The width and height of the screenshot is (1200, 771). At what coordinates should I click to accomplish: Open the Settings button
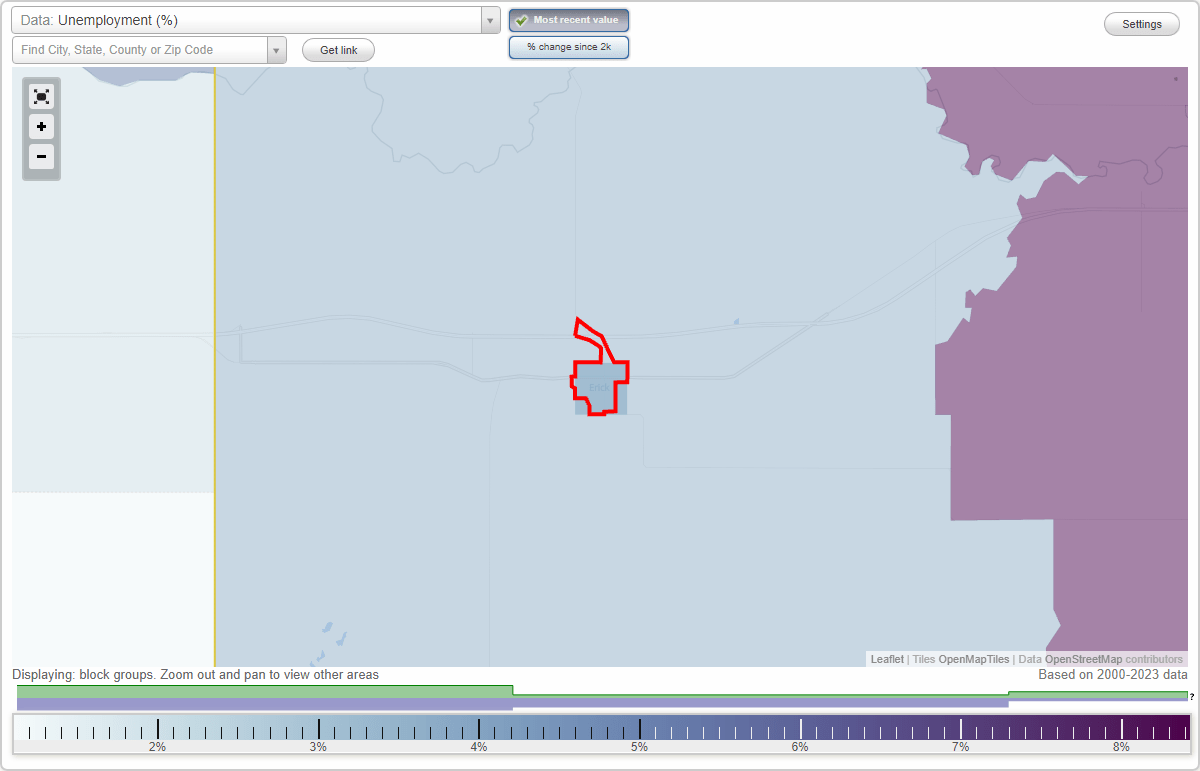pyautogui.click(x=1142, y=25)
